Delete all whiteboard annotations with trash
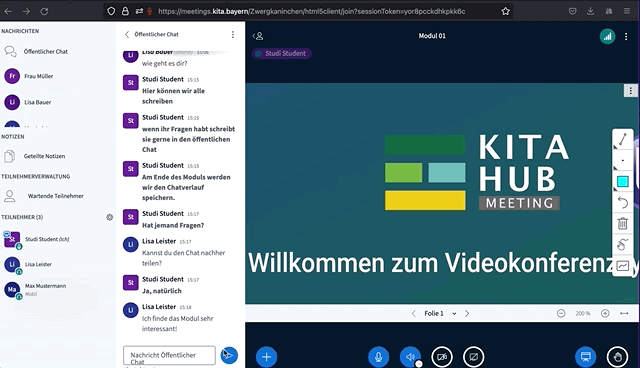Image resolution: width=640 pixels, height=368 pixels. click(x=622, y=224)
